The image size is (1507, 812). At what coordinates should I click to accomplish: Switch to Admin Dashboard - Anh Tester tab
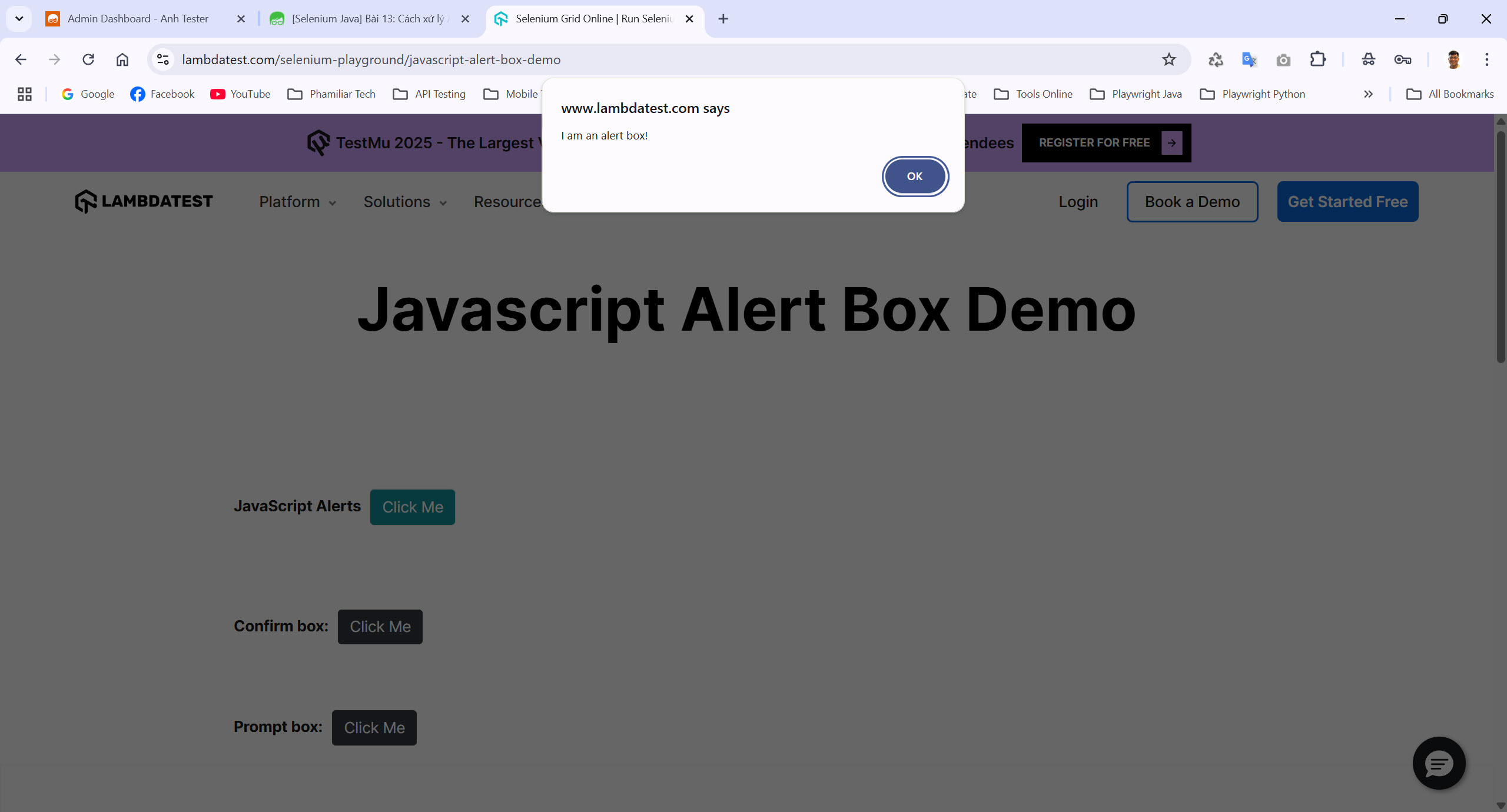pyautogui.click(x=138, y=19)
